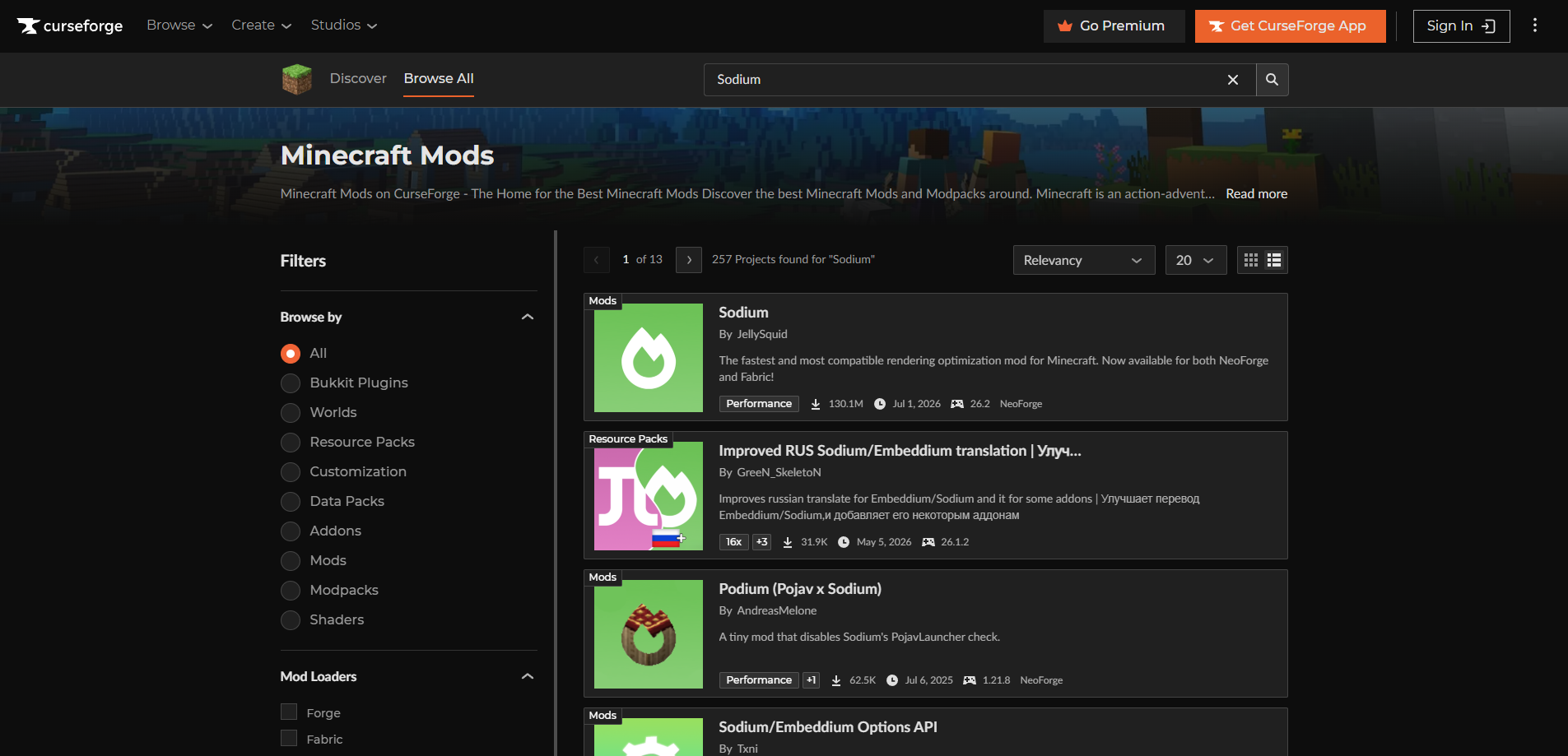
Task: Open Sodium/Embeddium Options API title link
Action: (x=828, y=727)
